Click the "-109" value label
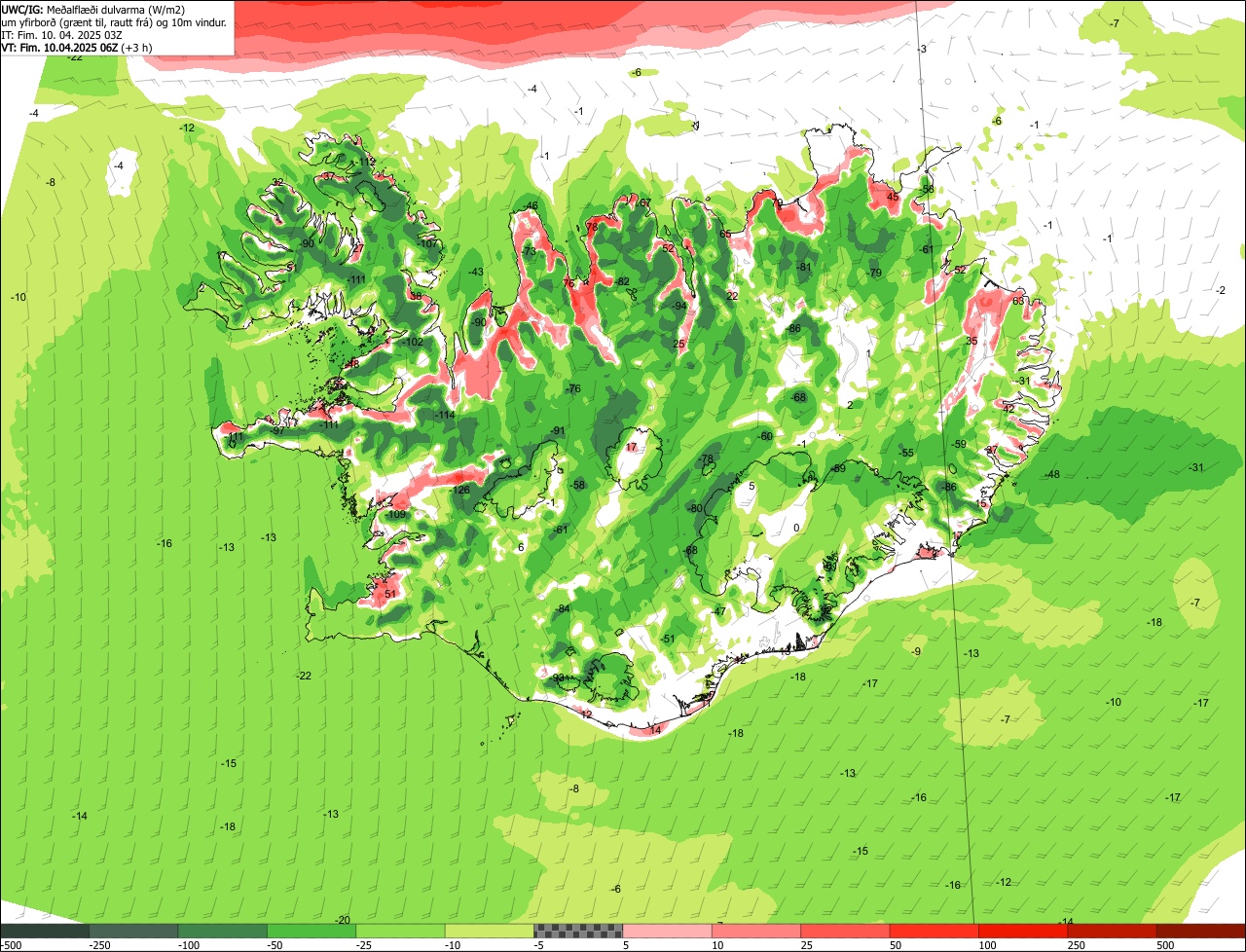The height and width of the screenshot is (952, 1246). tap(394, 515)
